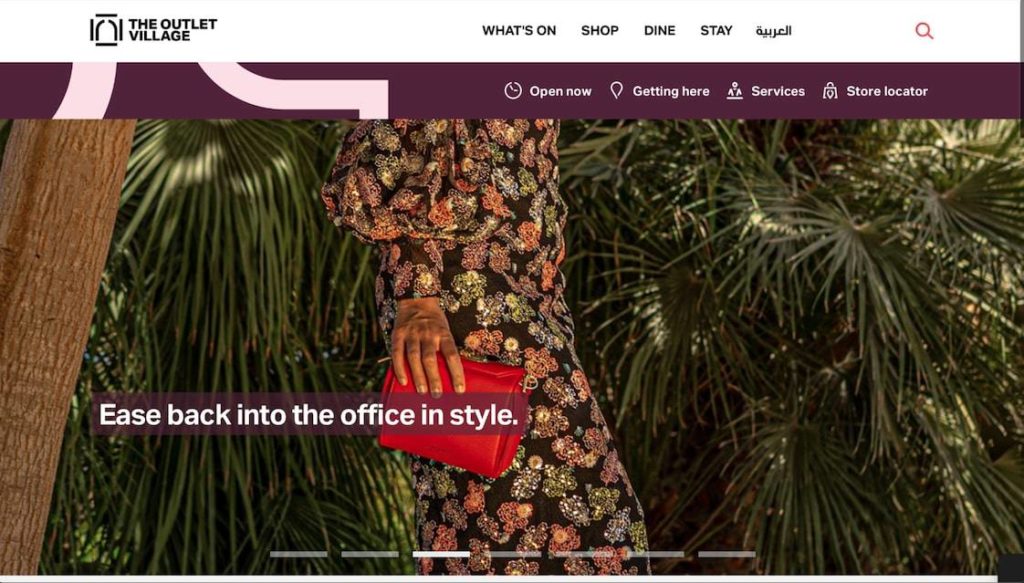The width and height of the screenshot is (1024, 583).
Task: Click the Services text link
Action: point(778,91)
